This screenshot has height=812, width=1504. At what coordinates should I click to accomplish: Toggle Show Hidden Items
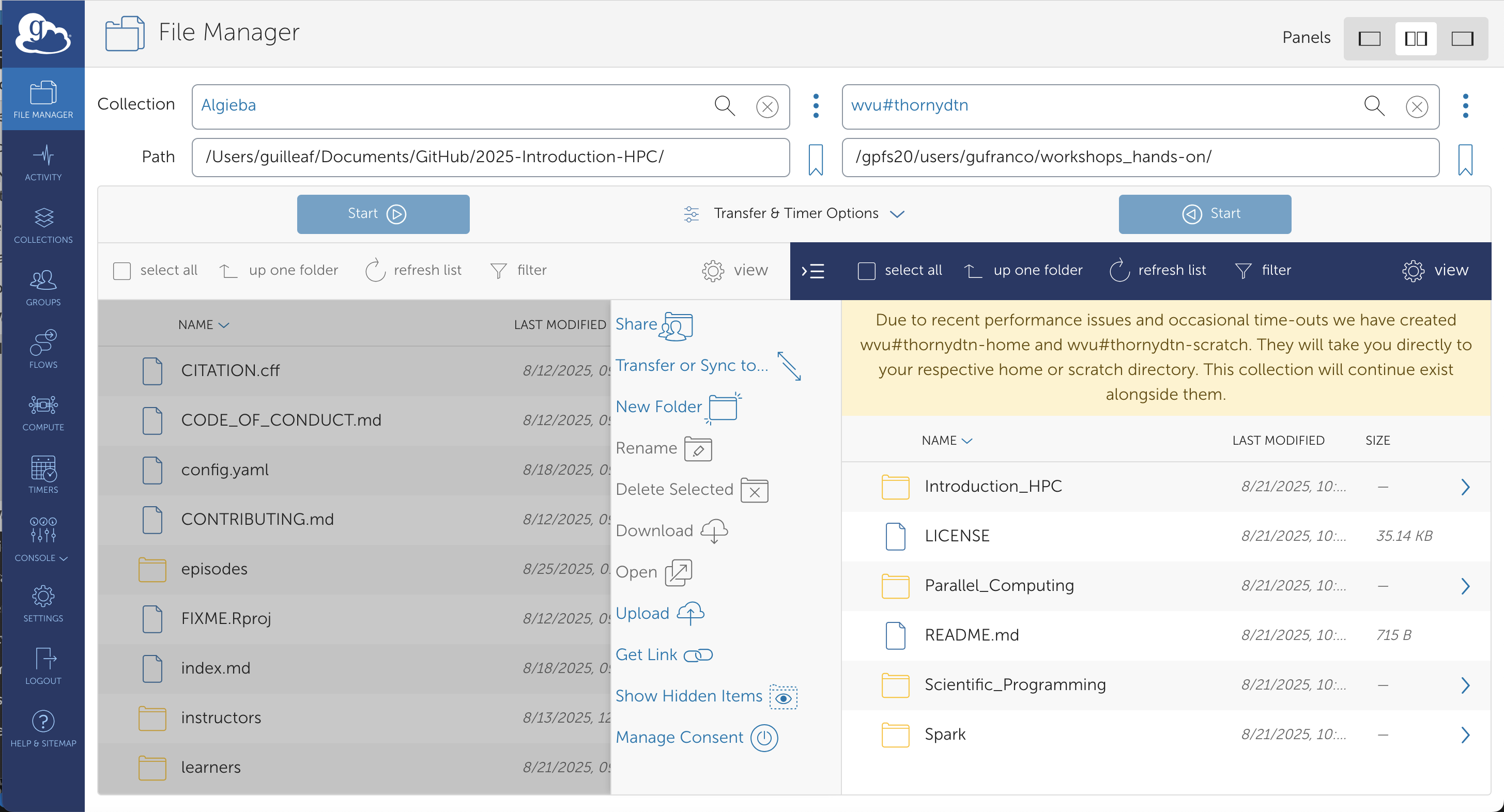coord(707,696)
